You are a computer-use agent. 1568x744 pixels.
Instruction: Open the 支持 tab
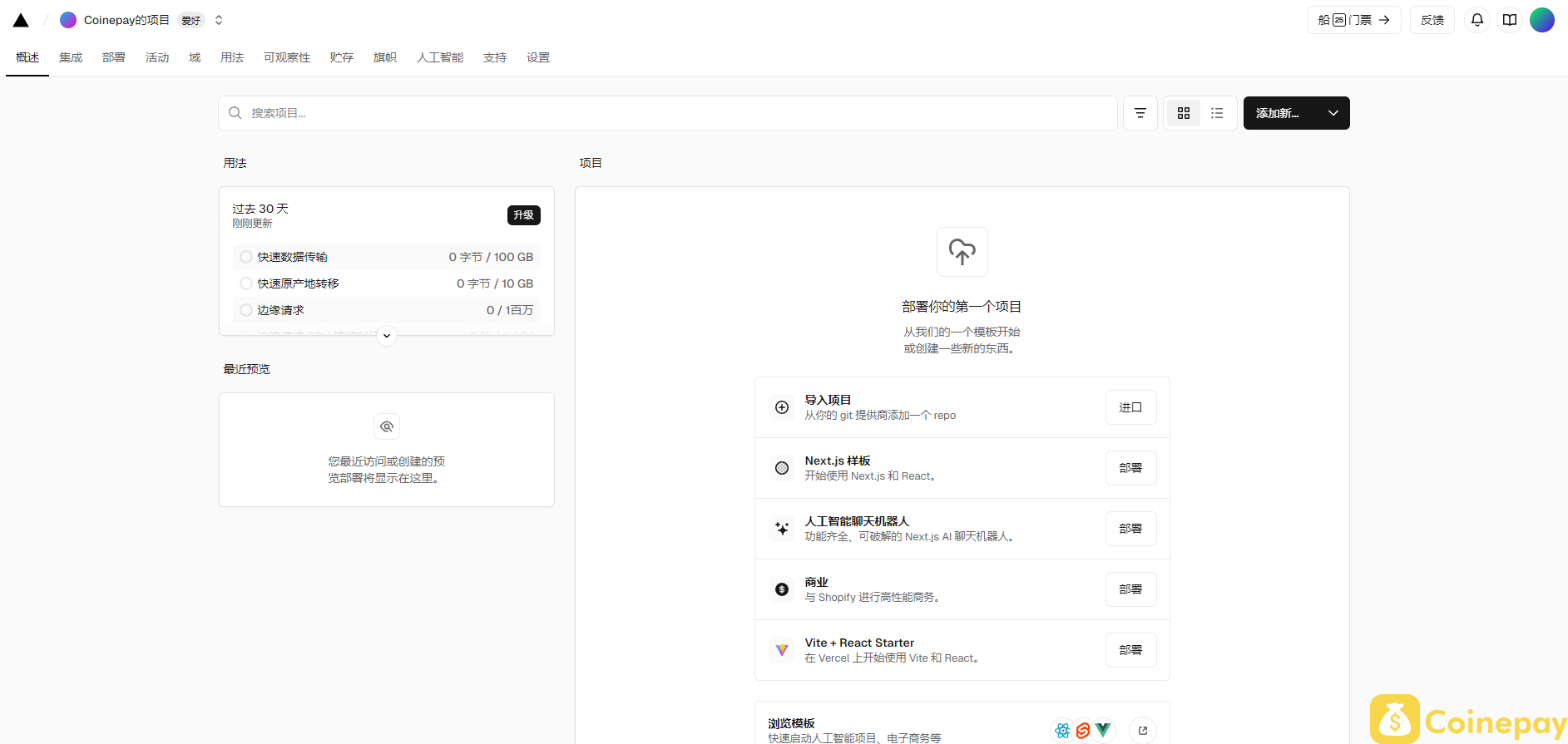495,57
